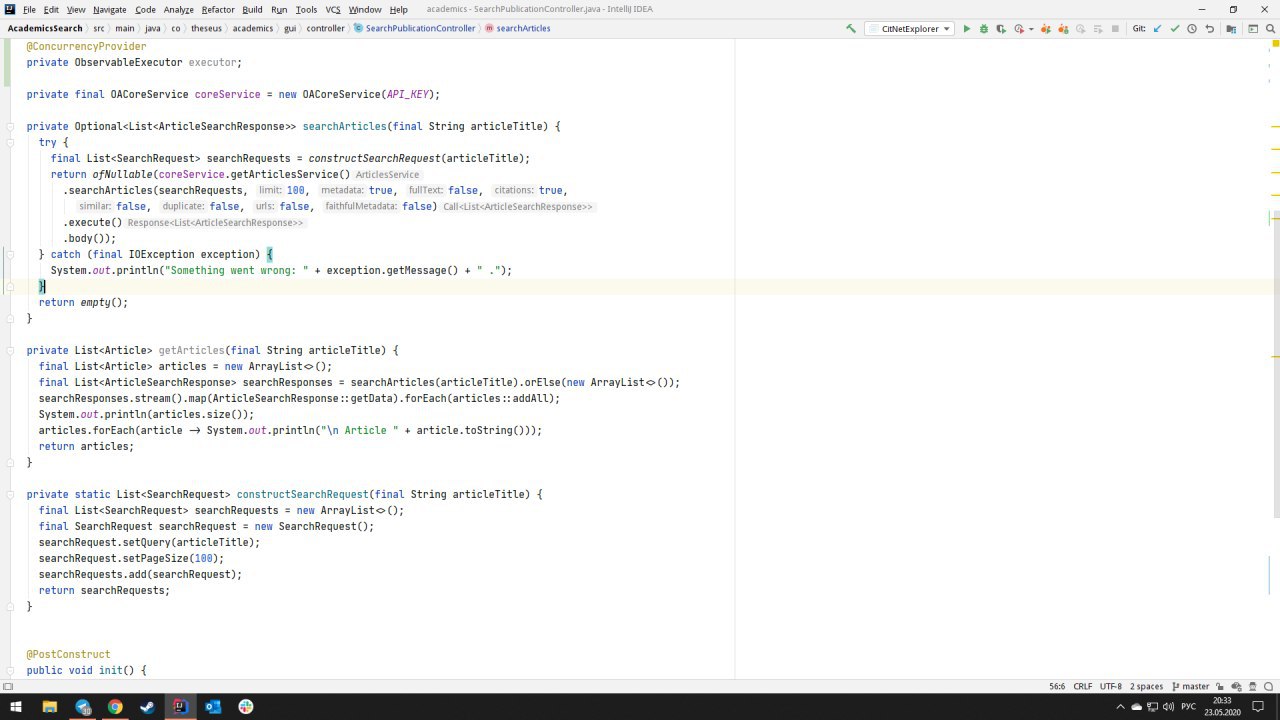
Task: Open the Refactor menu
Action: tap(218, 9)
